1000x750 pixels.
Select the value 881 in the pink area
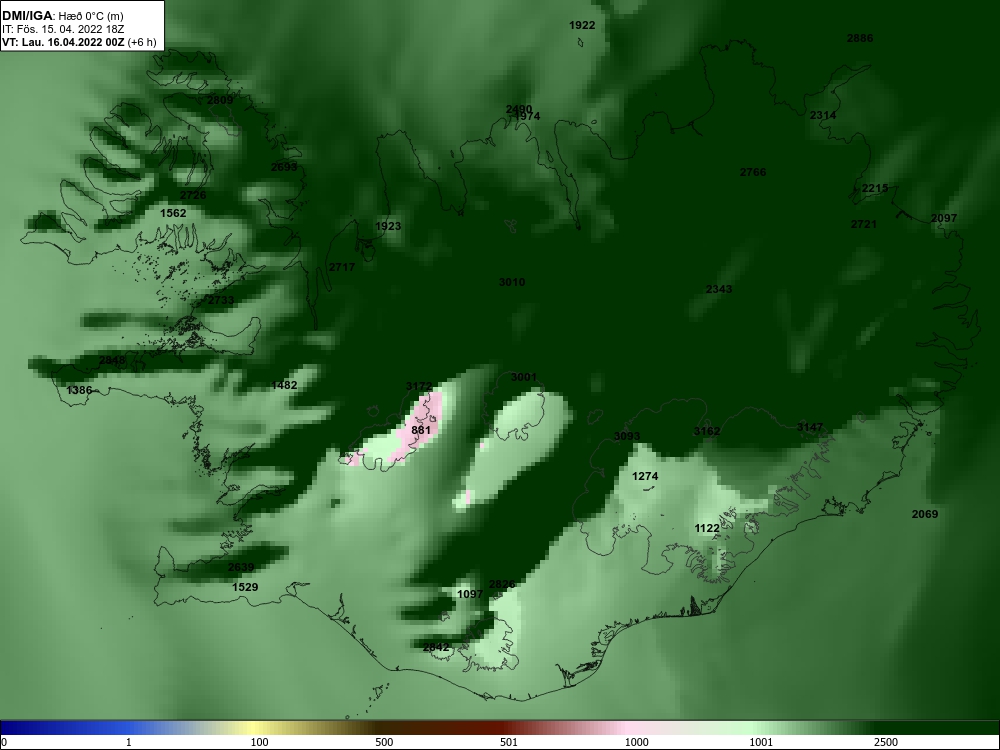[x=422, y=430]
